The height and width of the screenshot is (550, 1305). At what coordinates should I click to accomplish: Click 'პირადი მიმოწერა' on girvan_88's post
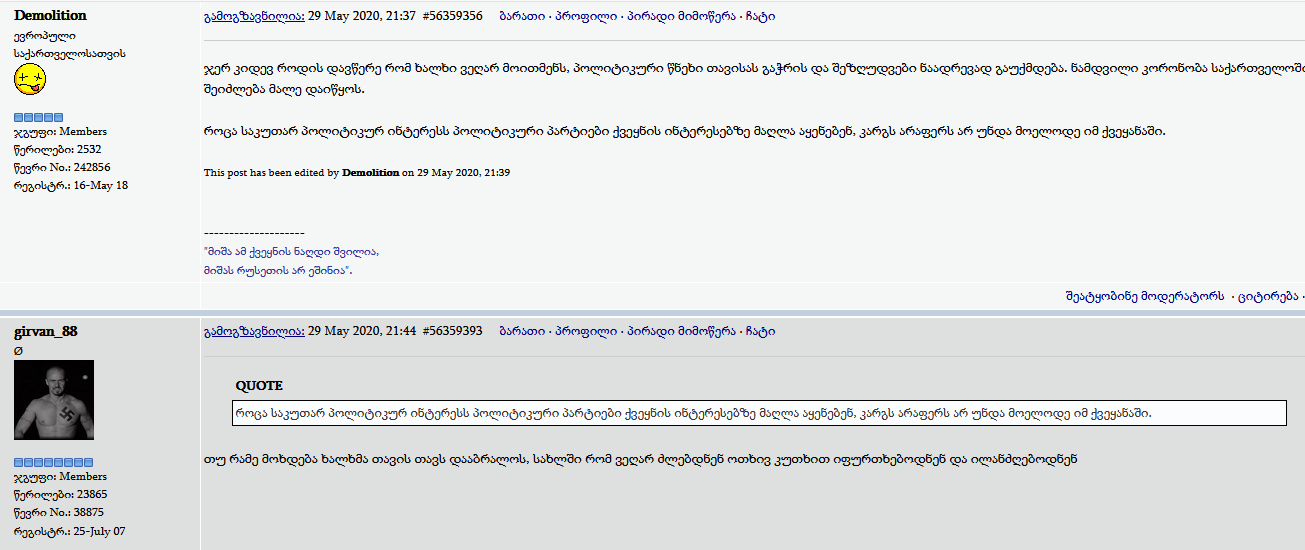coord(681,331)
